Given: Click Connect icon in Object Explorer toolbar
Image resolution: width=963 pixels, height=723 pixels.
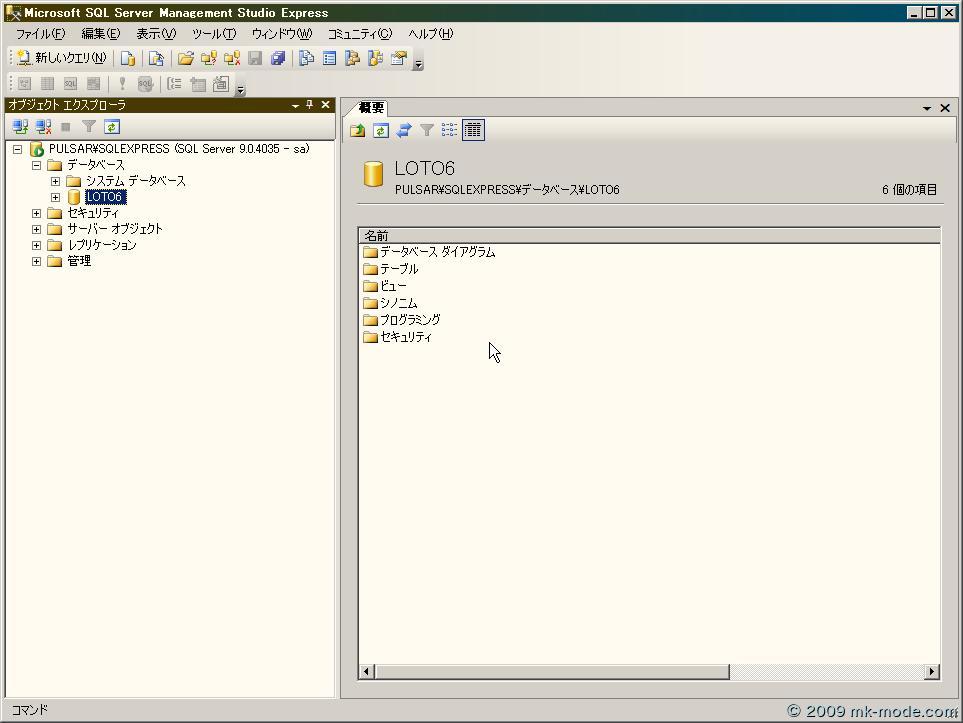Looking at the screenshot, I should click(x=20, y=127).
